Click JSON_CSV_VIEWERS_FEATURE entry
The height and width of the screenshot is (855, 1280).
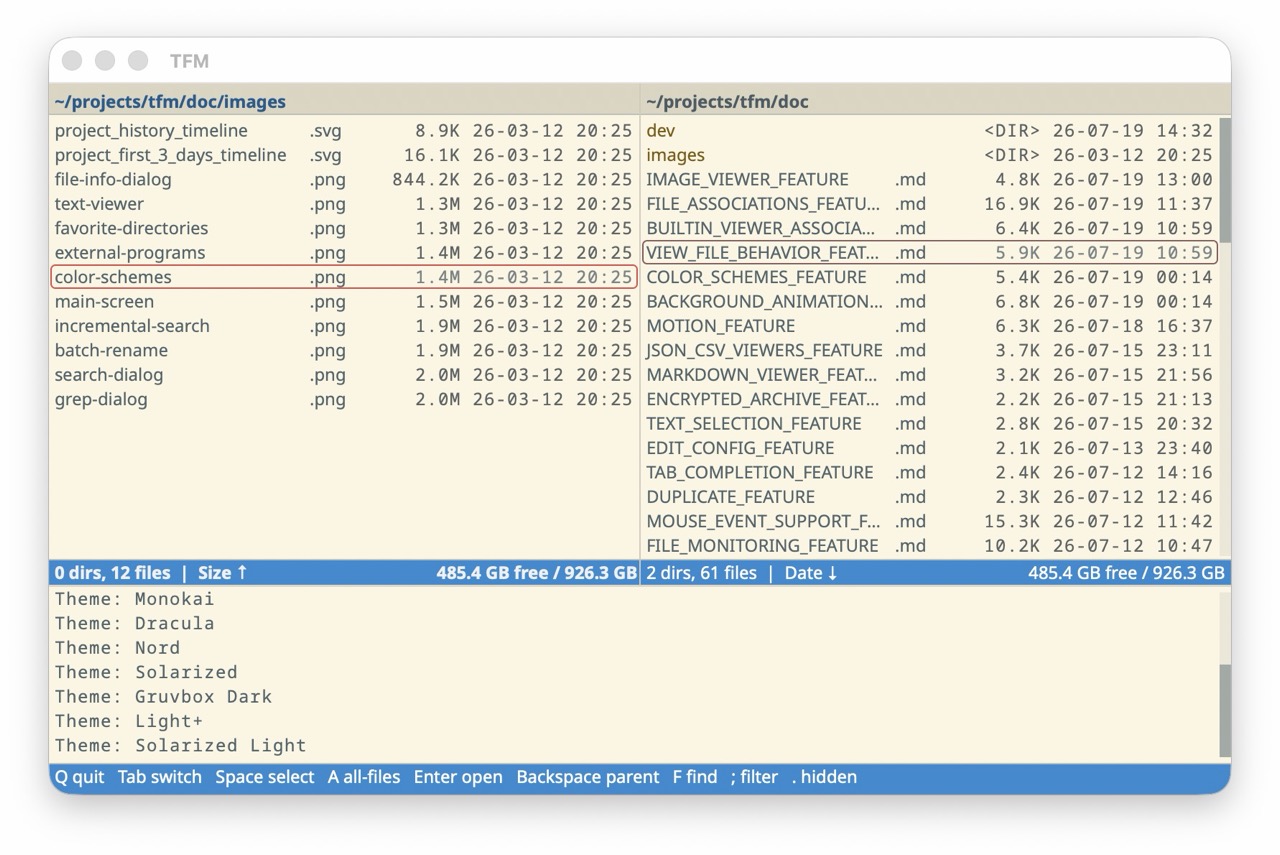pyautogui.click(x=930, y=350)
